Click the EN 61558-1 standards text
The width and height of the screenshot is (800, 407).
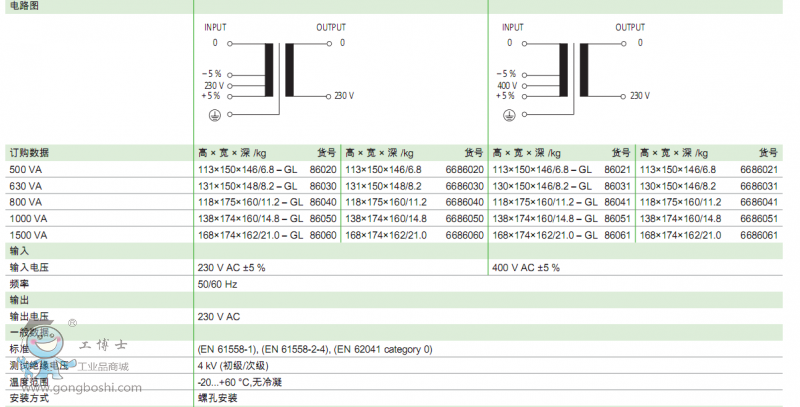227,349
